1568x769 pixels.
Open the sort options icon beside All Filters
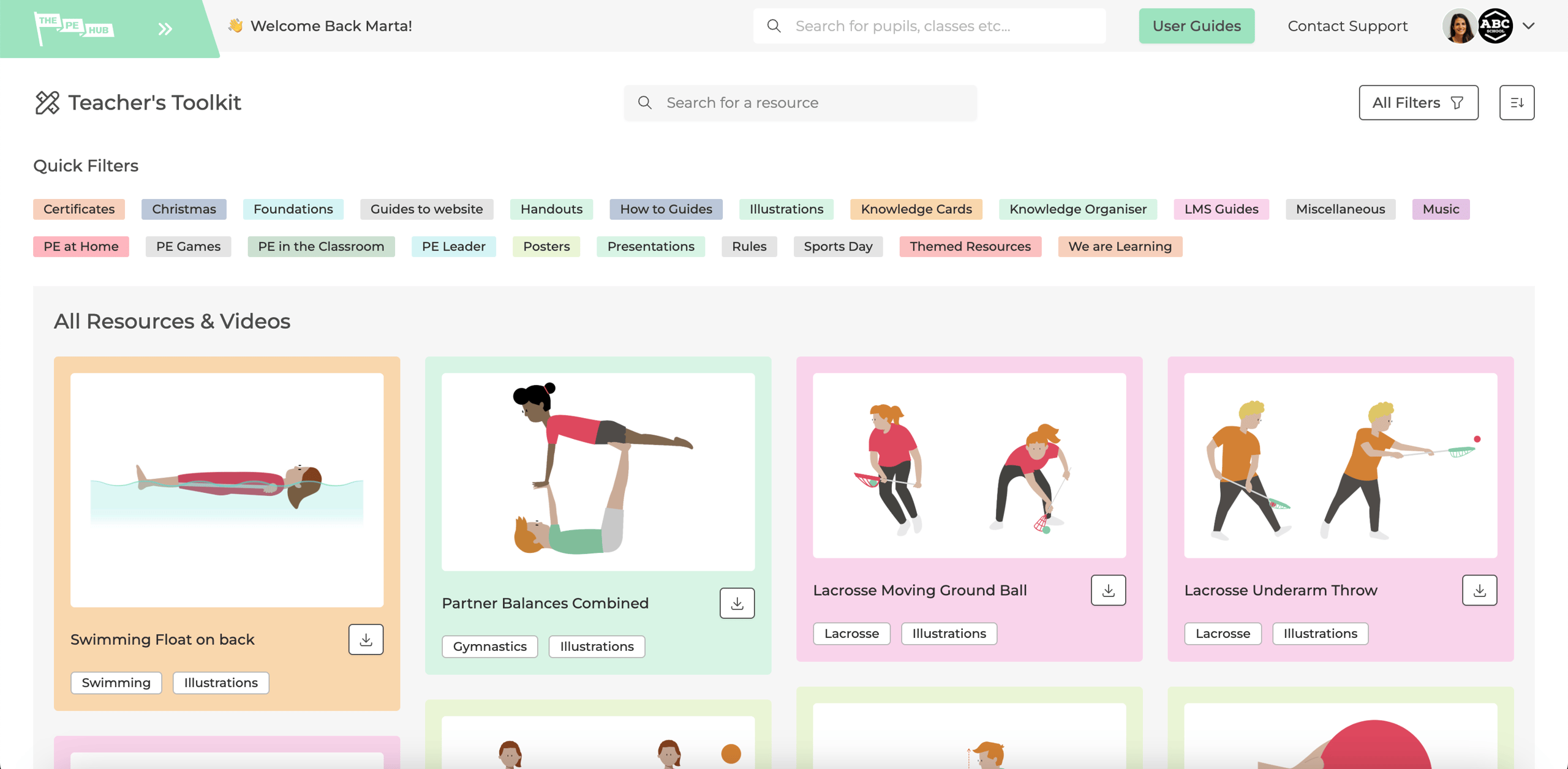click(x=1517, y=102)
